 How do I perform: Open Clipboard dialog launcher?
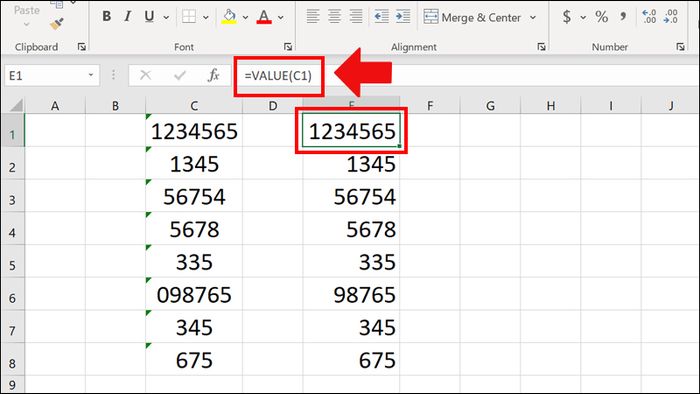pos(82,46)
